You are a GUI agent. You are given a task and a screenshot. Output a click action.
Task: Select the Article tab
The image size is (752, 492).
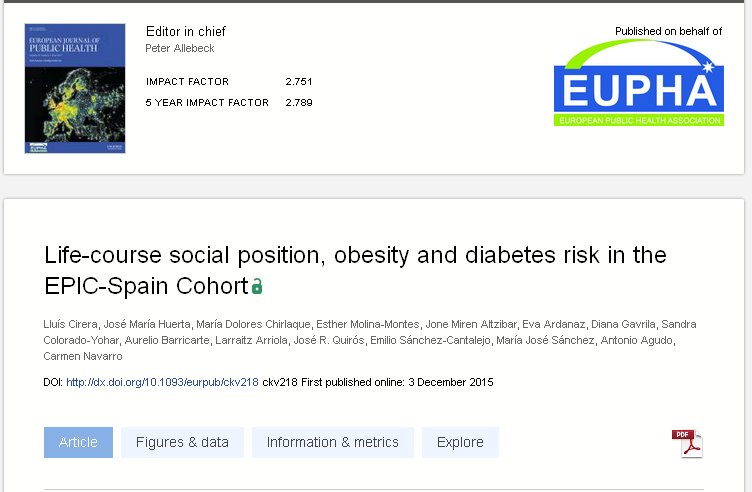pyautogui.click(x=78, y=442)
